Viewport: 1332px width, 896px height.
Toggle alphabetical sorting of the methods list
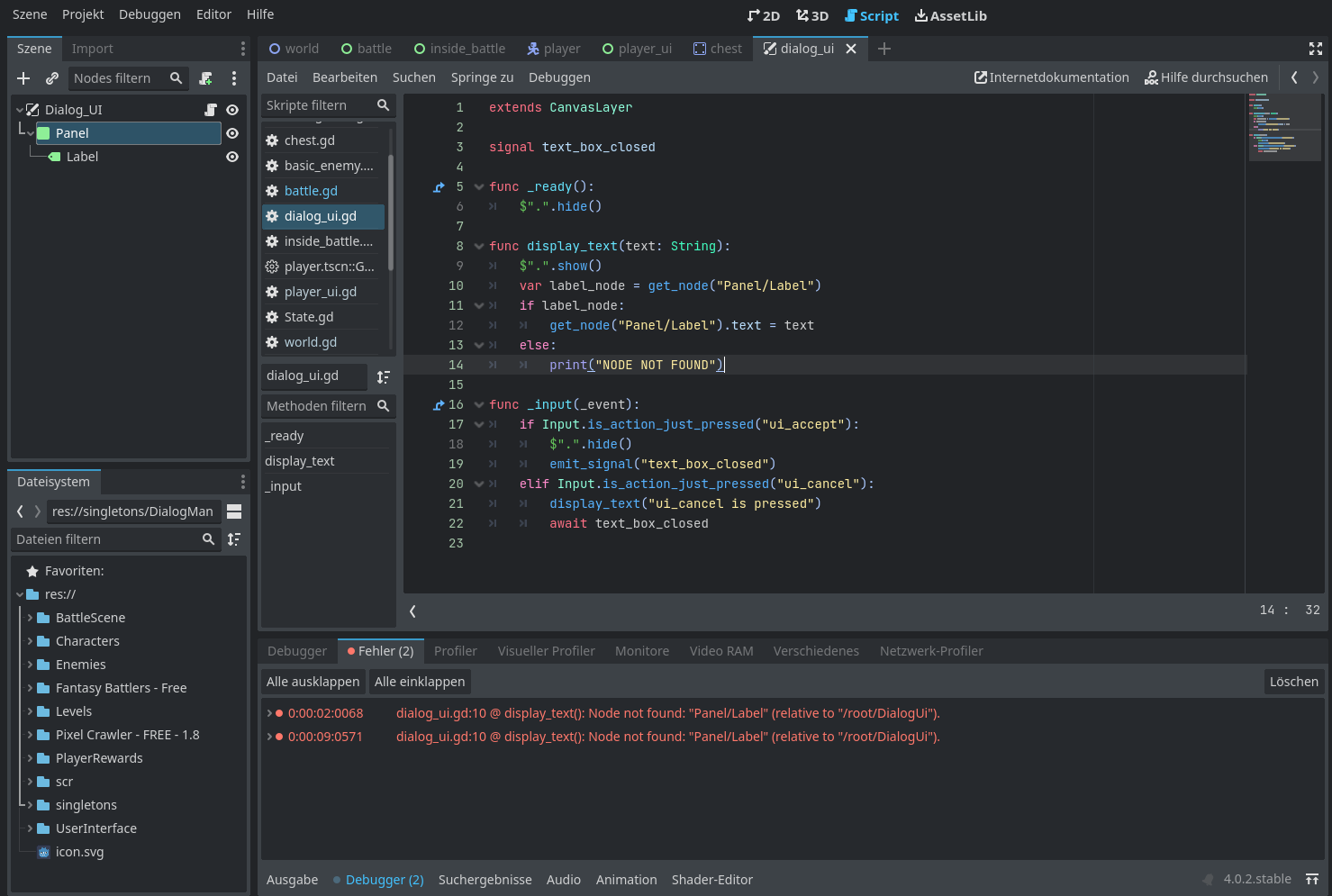click(x=384, y=376)
